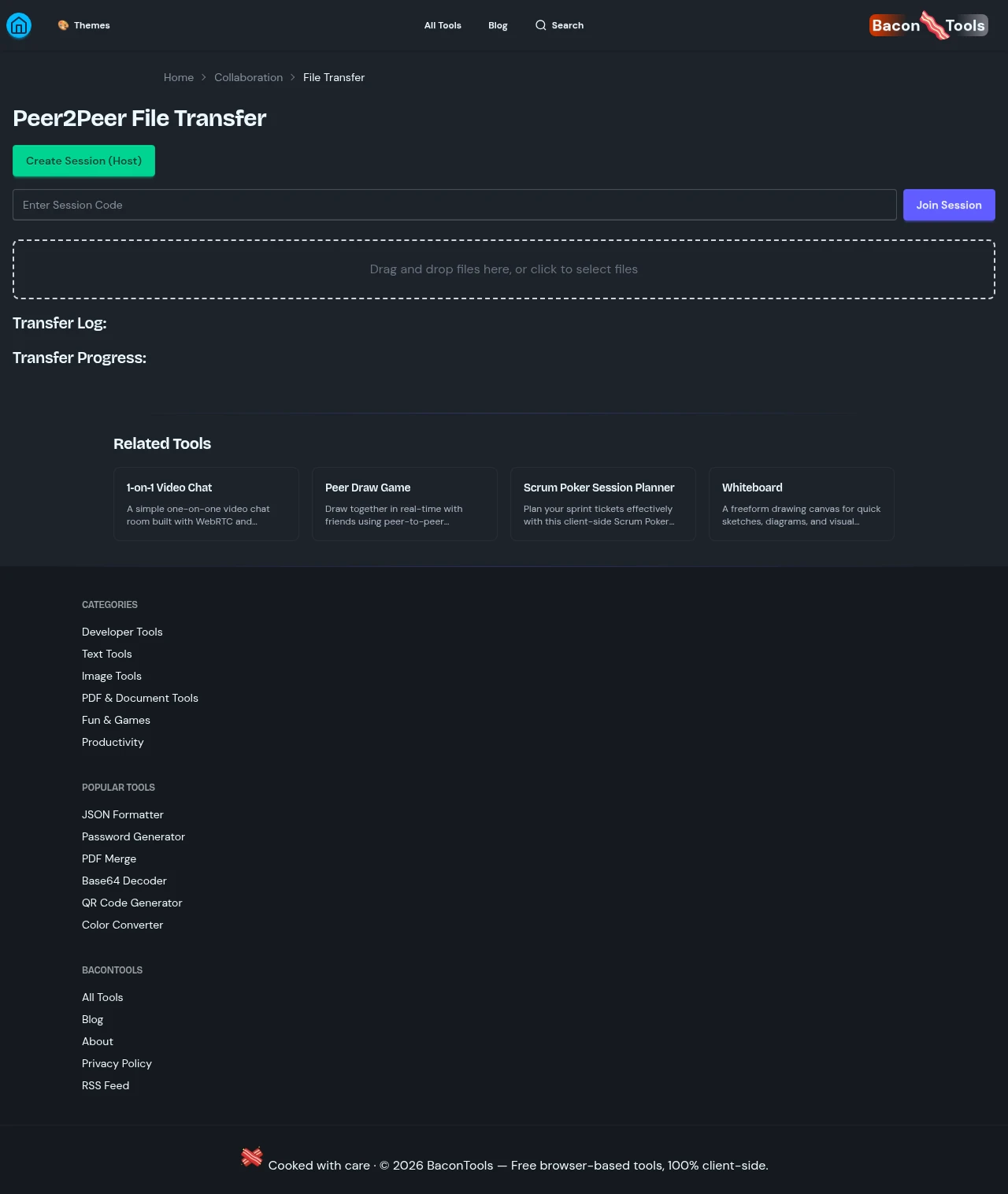Click the bacon icon in footer
Image resolution: width=1008 pixels, height=1194 pixels.
252,1157
